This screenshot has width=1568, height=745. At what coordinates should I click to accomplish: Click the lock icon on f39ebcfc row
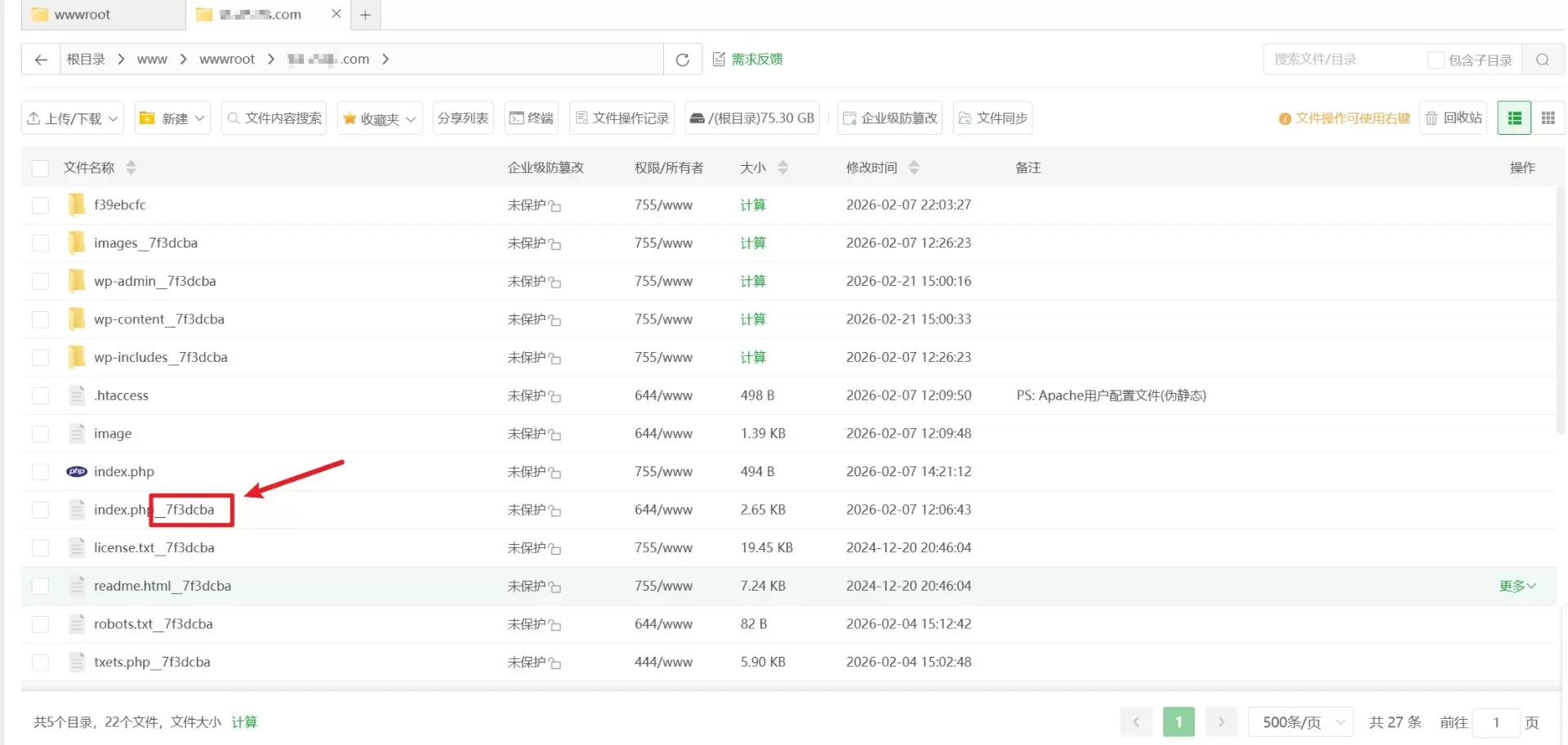555,206
